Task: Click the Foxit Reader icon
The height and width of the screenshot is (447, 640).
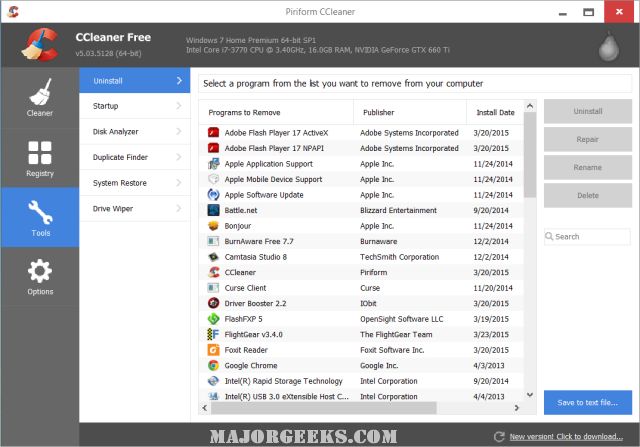Action: (x=213, y=350)
